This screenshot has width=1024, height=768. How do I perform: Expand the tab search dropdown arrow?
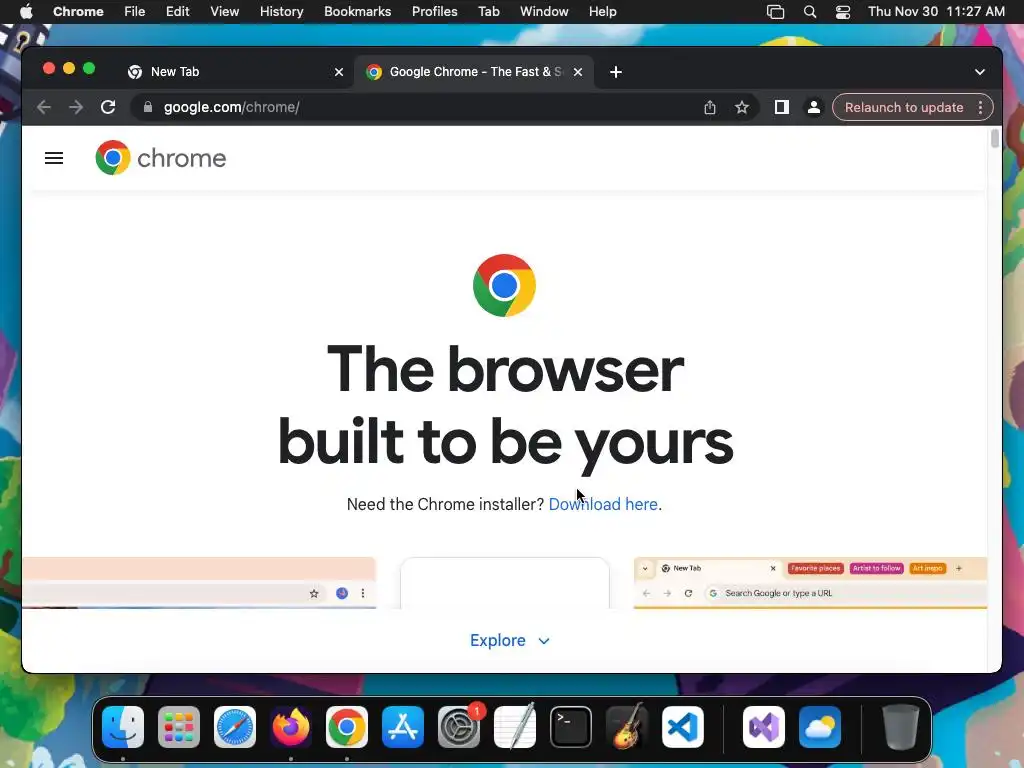[x=980, y=72]
